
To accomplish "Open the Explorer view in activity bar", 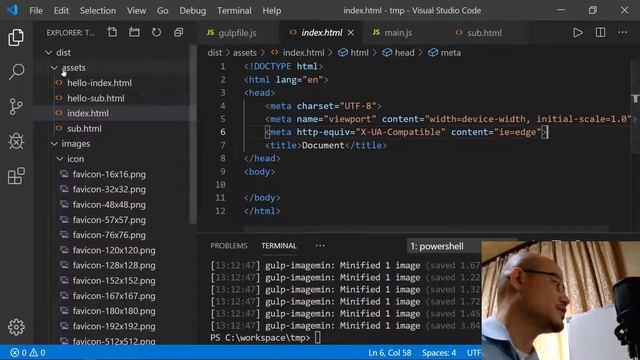I will coord(16,38).
